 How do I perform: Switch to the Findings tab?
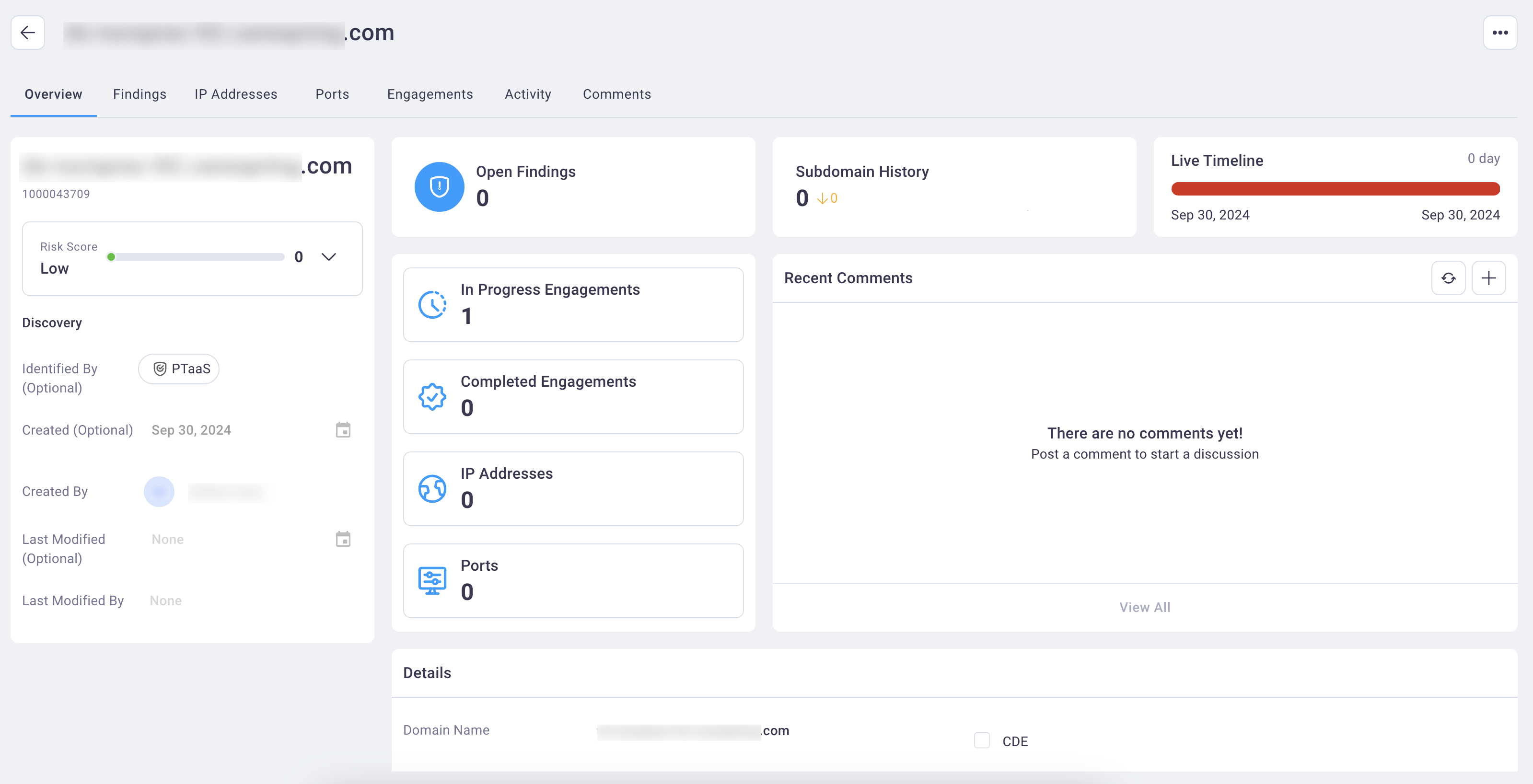click(x=139, y=94)
